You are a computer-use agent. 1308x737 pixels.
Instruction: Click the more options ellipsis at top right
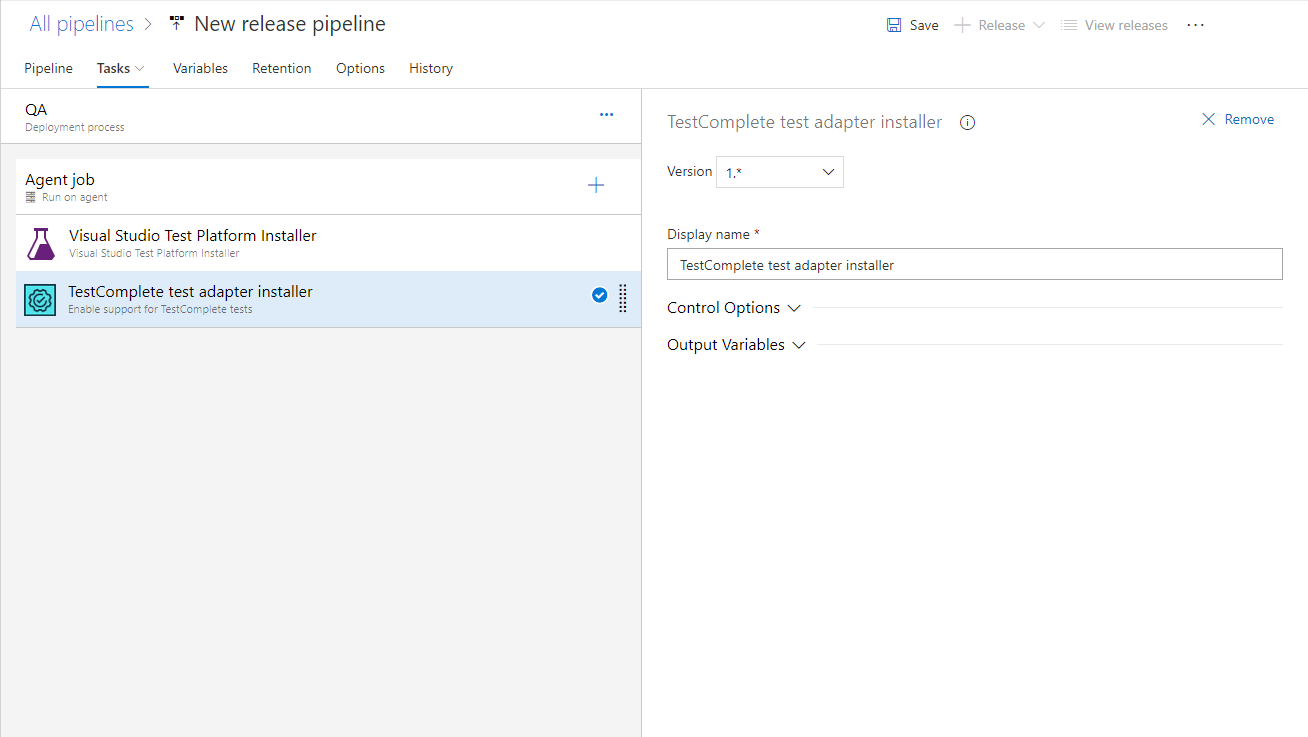click(x=1195, y=25)
